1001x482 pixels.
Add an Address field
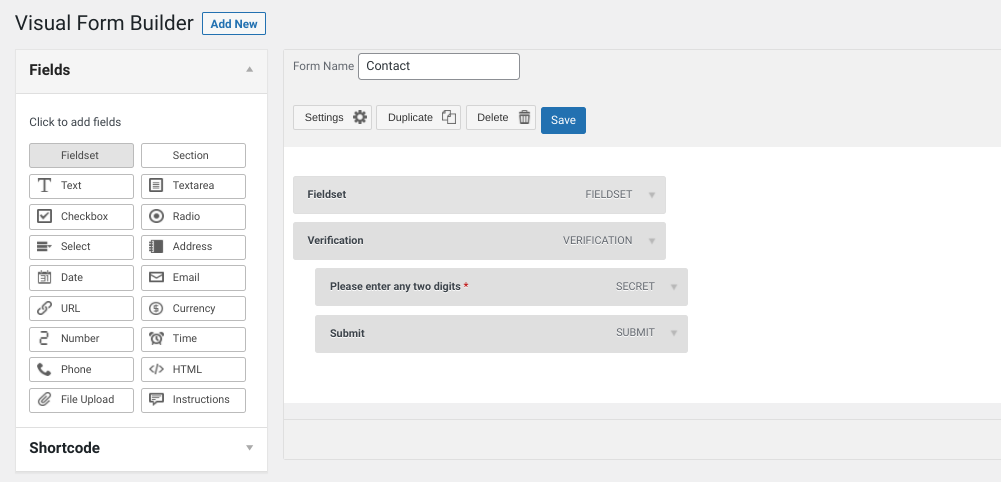[193, 247]
